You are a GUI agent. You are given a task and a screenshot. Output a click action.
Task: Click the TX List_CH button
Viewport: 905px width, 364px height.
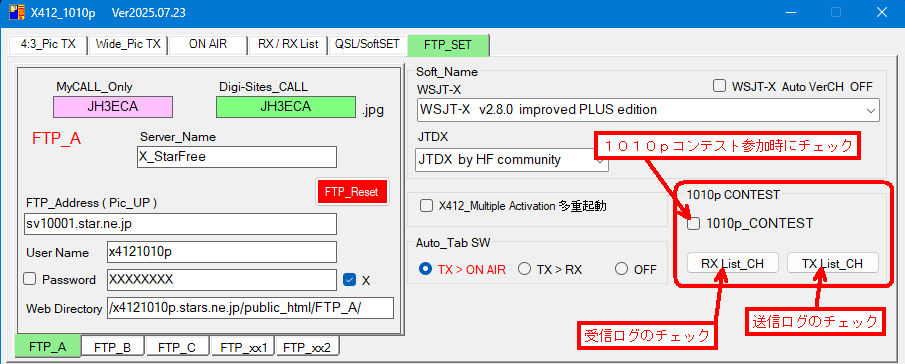click(833, 263)
